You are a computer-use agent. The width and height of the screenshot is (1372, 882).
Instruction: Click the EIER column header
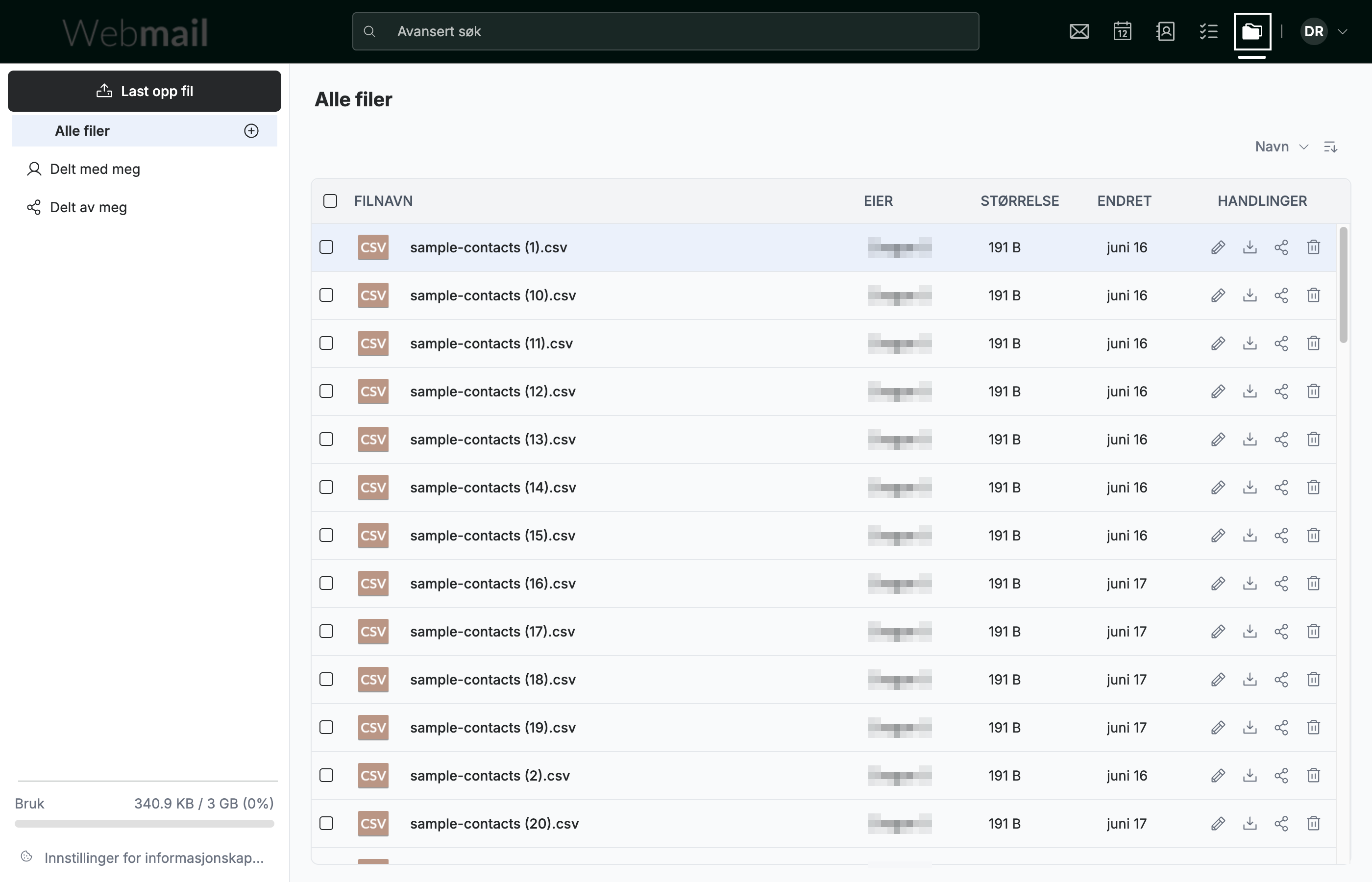pos(879,201)
